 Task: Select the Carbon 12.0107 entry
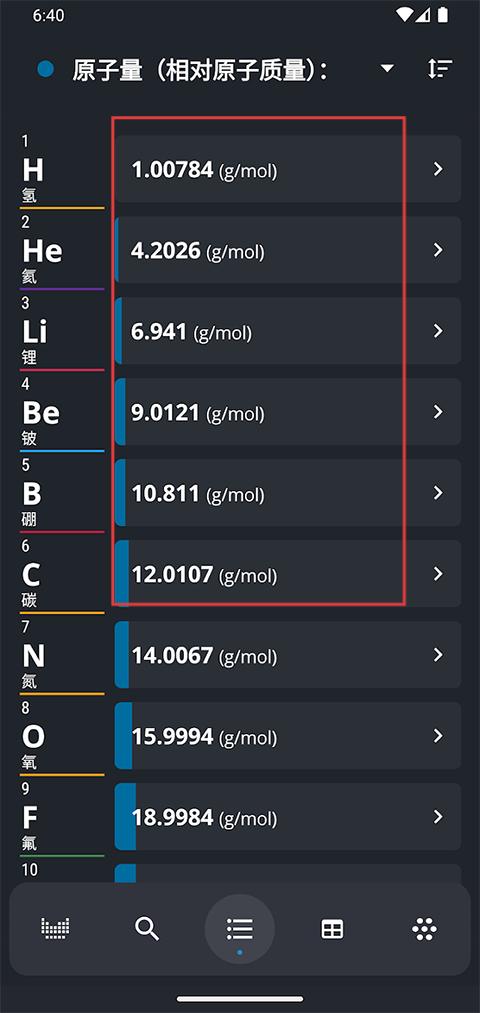(x=288, y=574)
